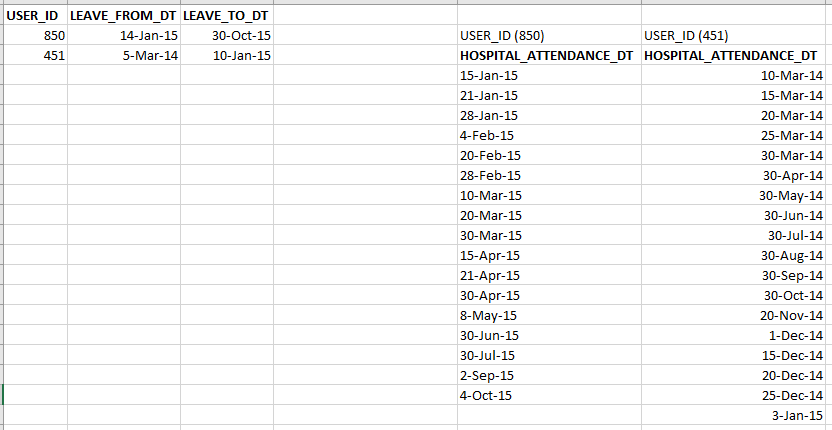The height and width of the screenshot is (430, 832).
Task: Click the 8-May-15 attendance date cell
Action: point(549,315)
